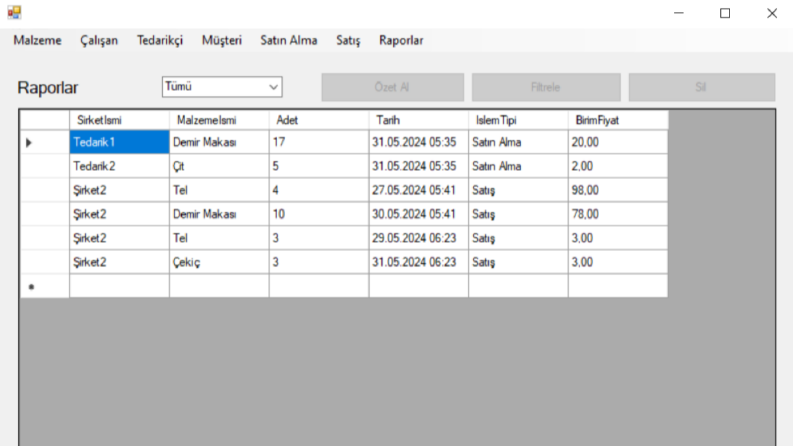Select date cell 27.05.2024 05:41
This screenshot has height=446, width=793.
pos(418,190)
